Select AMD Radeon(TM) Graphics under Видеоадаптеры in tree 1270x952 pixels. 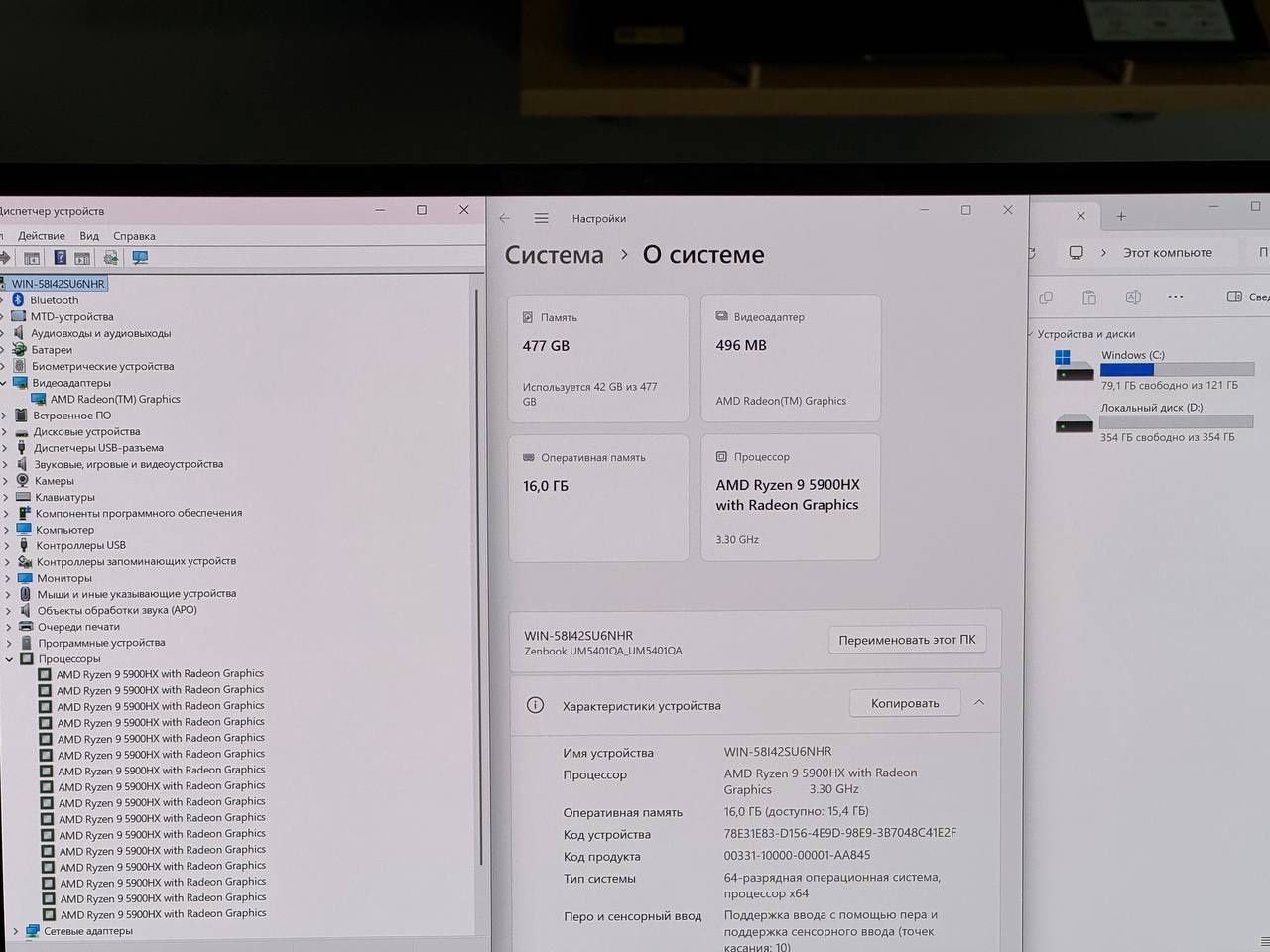point(115,399)
